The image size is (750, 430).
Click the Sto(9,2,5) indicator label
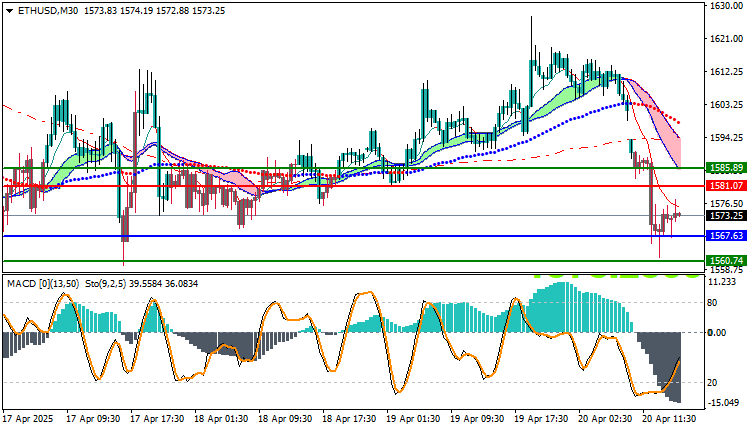point(106,284)
